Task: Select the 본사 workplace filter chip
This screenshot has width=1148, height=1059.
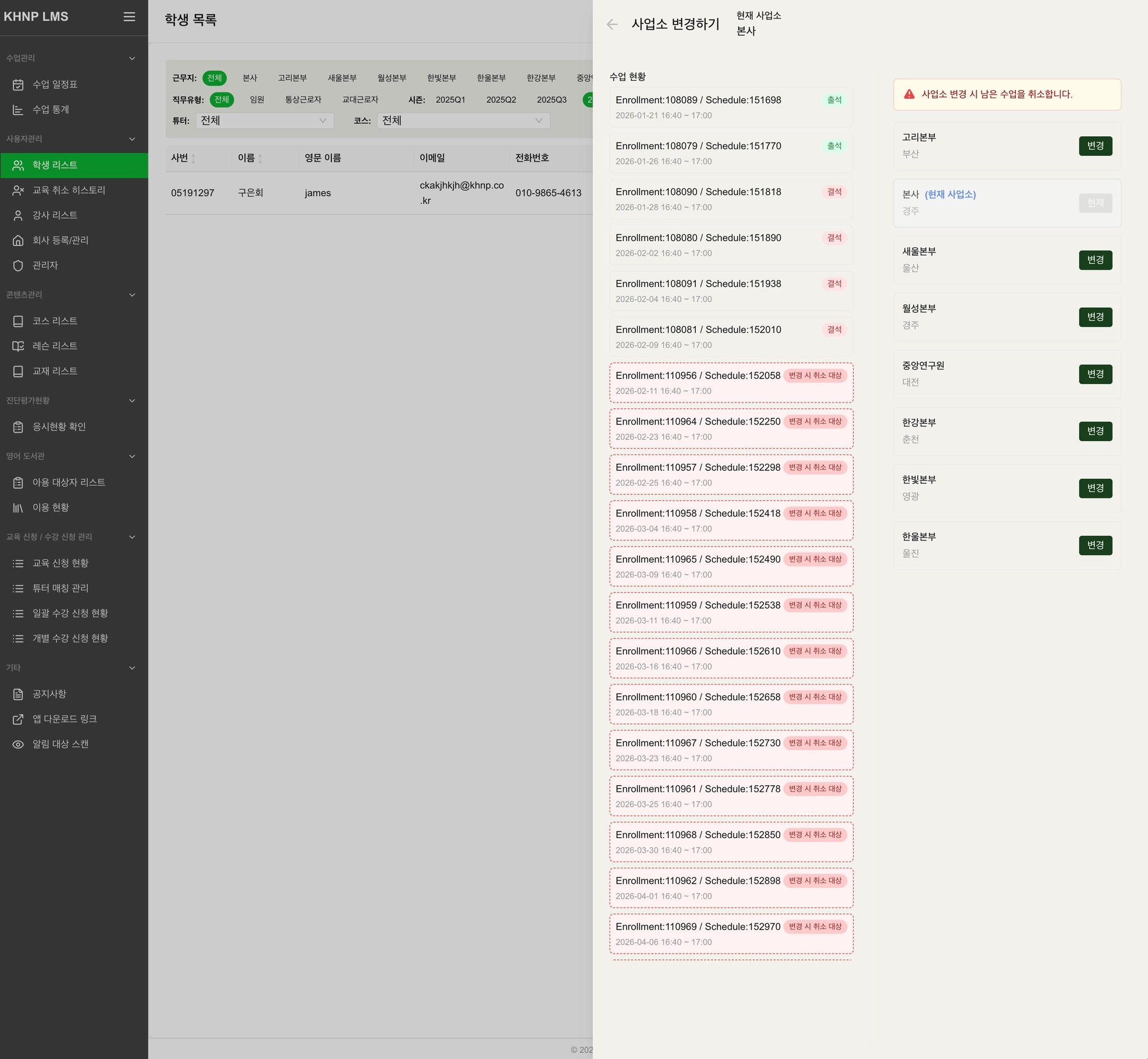Action: click(250, 78)
